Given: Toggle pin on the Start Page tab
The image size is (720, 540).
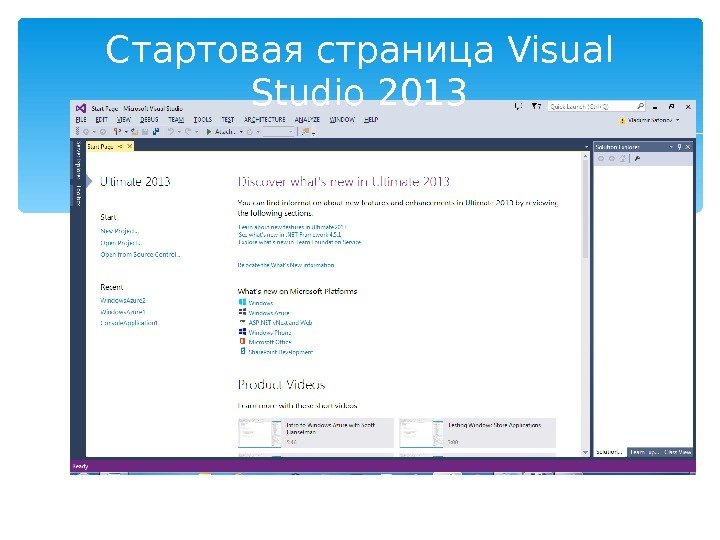Looking at the screenshot, I should 120,146.
